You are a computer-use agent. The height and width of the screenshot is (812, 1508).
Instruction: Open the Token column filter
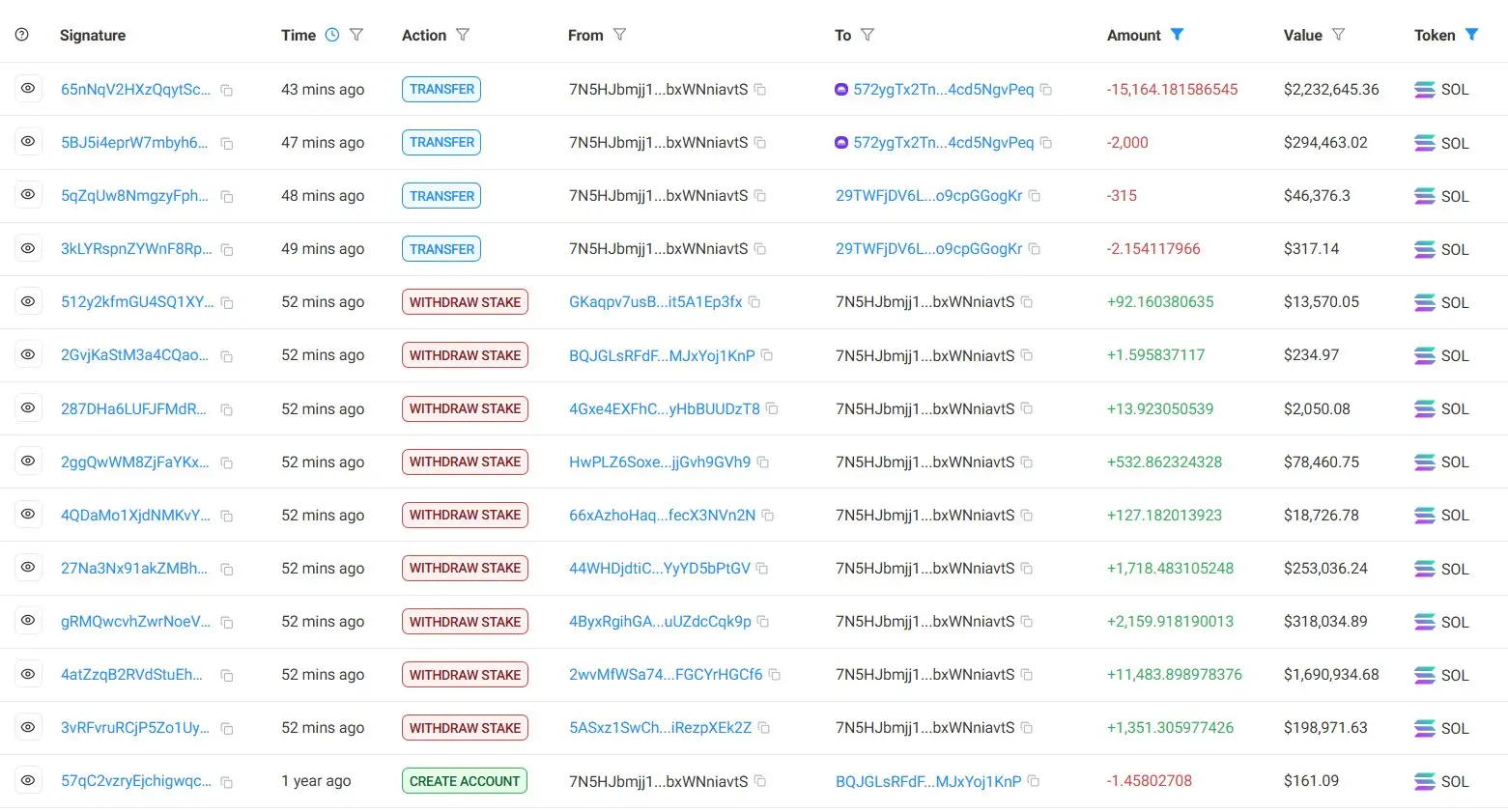click(1471, 35)
